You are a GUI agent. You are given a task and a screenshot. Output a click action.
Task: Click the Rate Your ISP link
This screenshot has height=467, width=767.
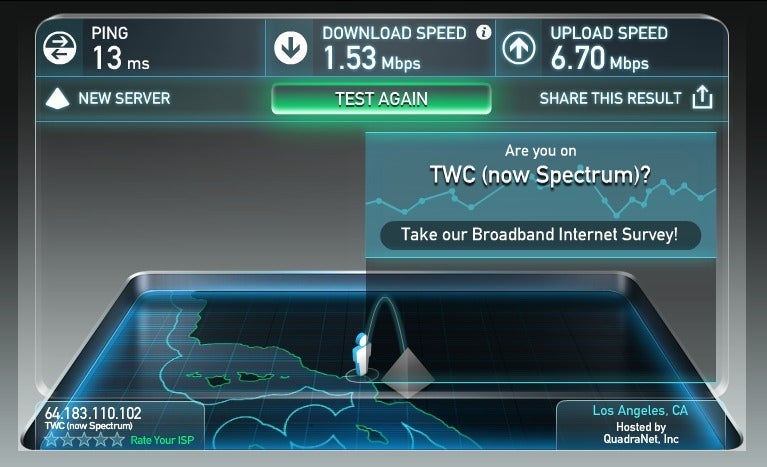[x=162, y=440]
